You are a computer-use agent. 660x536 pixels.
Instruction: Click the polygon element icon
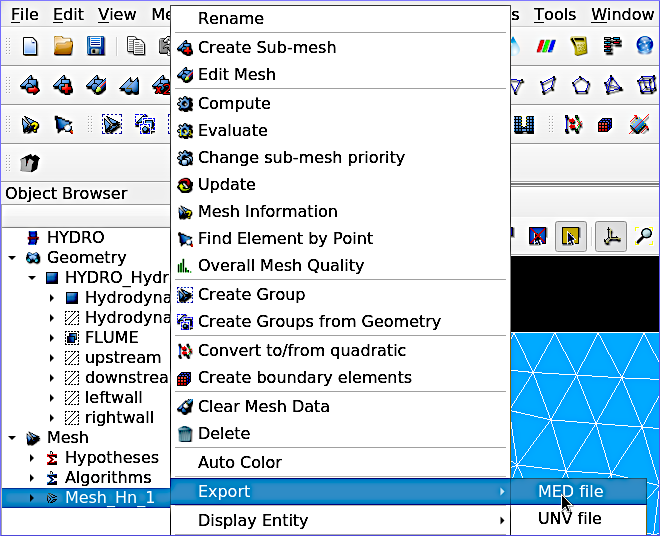tap(580, 85)
